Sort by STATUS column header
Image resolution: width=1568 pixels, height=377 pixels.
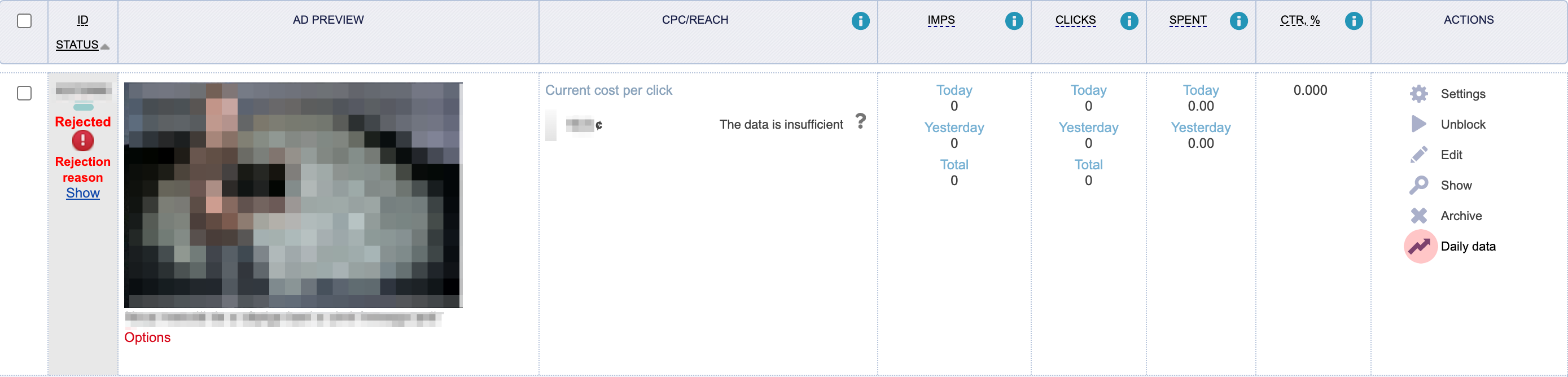(77, 45)
